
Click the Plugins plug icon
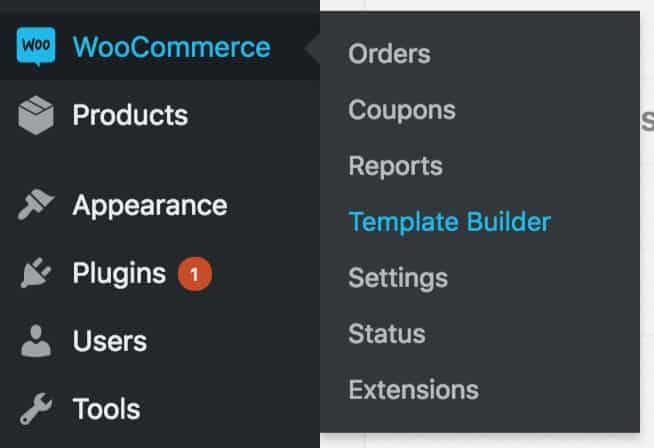pos(36,273)
